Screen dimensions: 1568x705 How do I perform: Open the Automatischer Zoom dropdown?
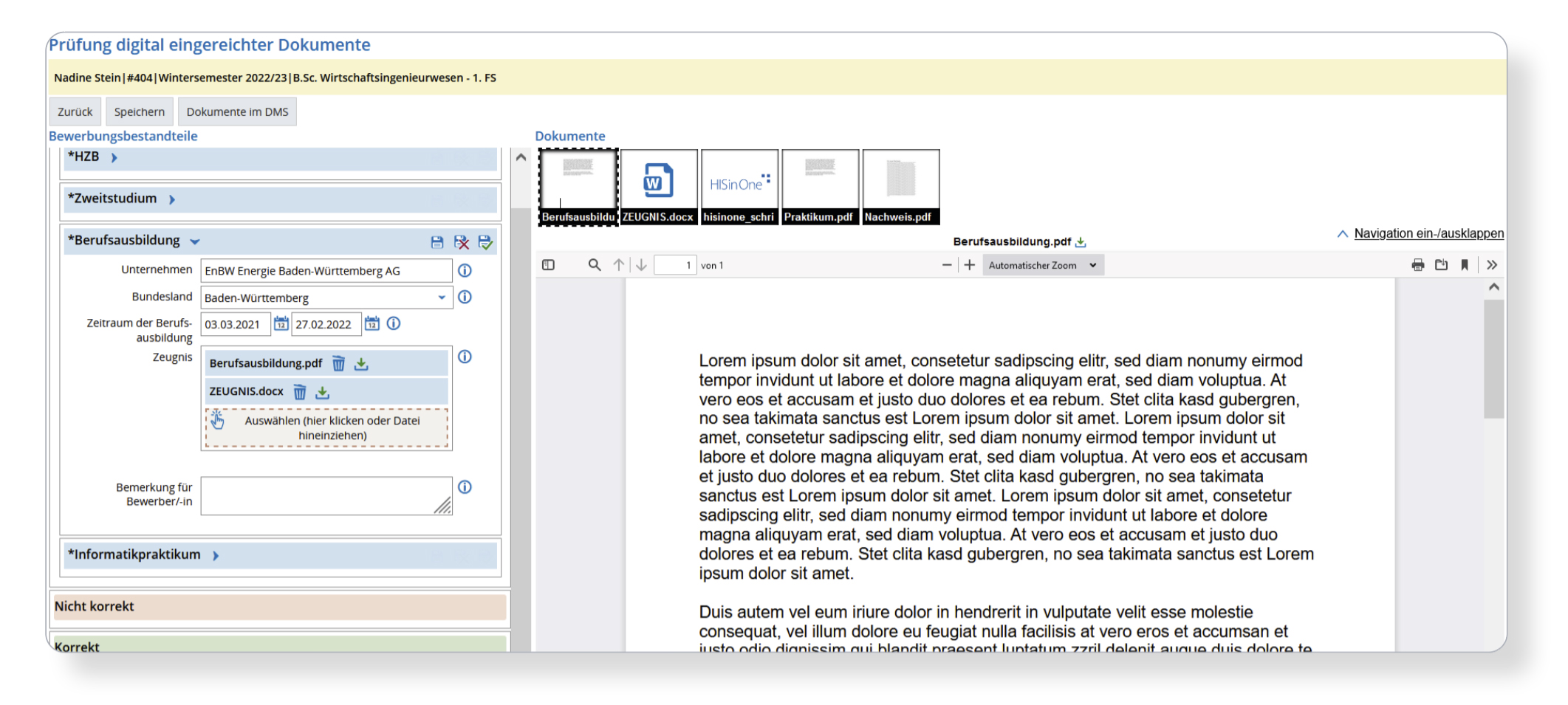(x=1043, y=265)
